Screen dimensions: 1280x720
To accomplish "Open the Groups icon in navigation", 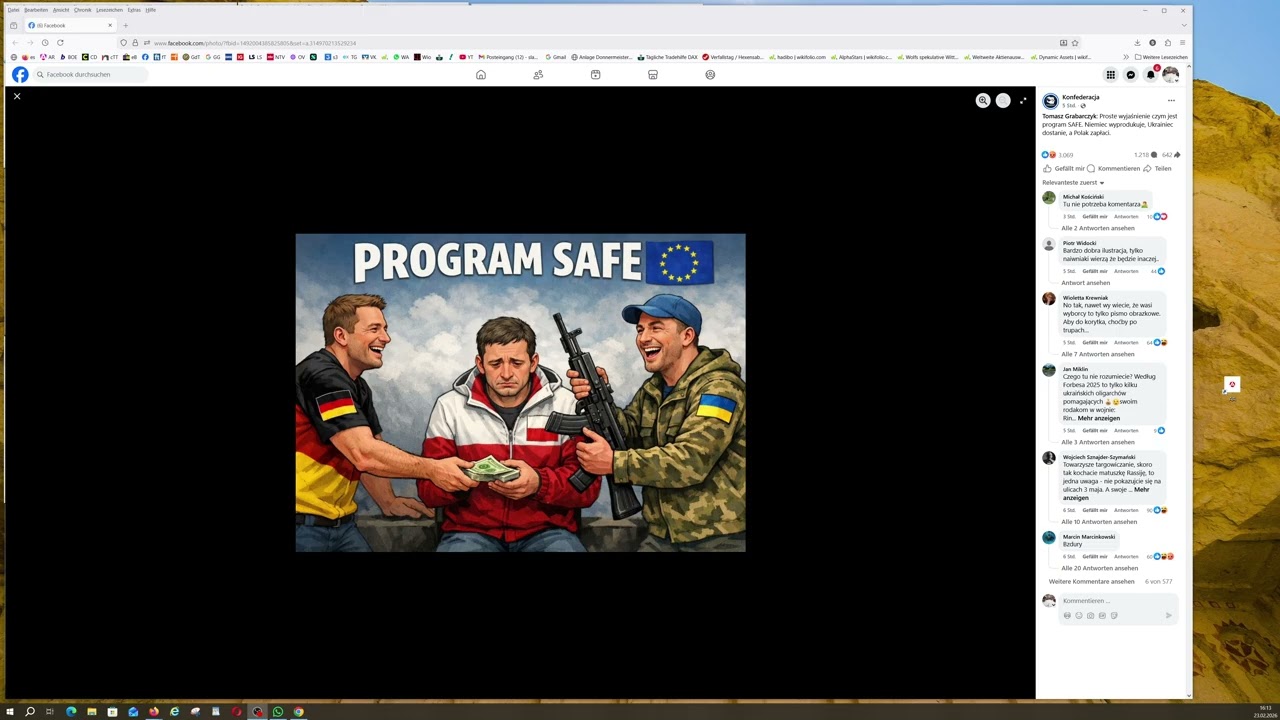I will click(x=710, y=75).
